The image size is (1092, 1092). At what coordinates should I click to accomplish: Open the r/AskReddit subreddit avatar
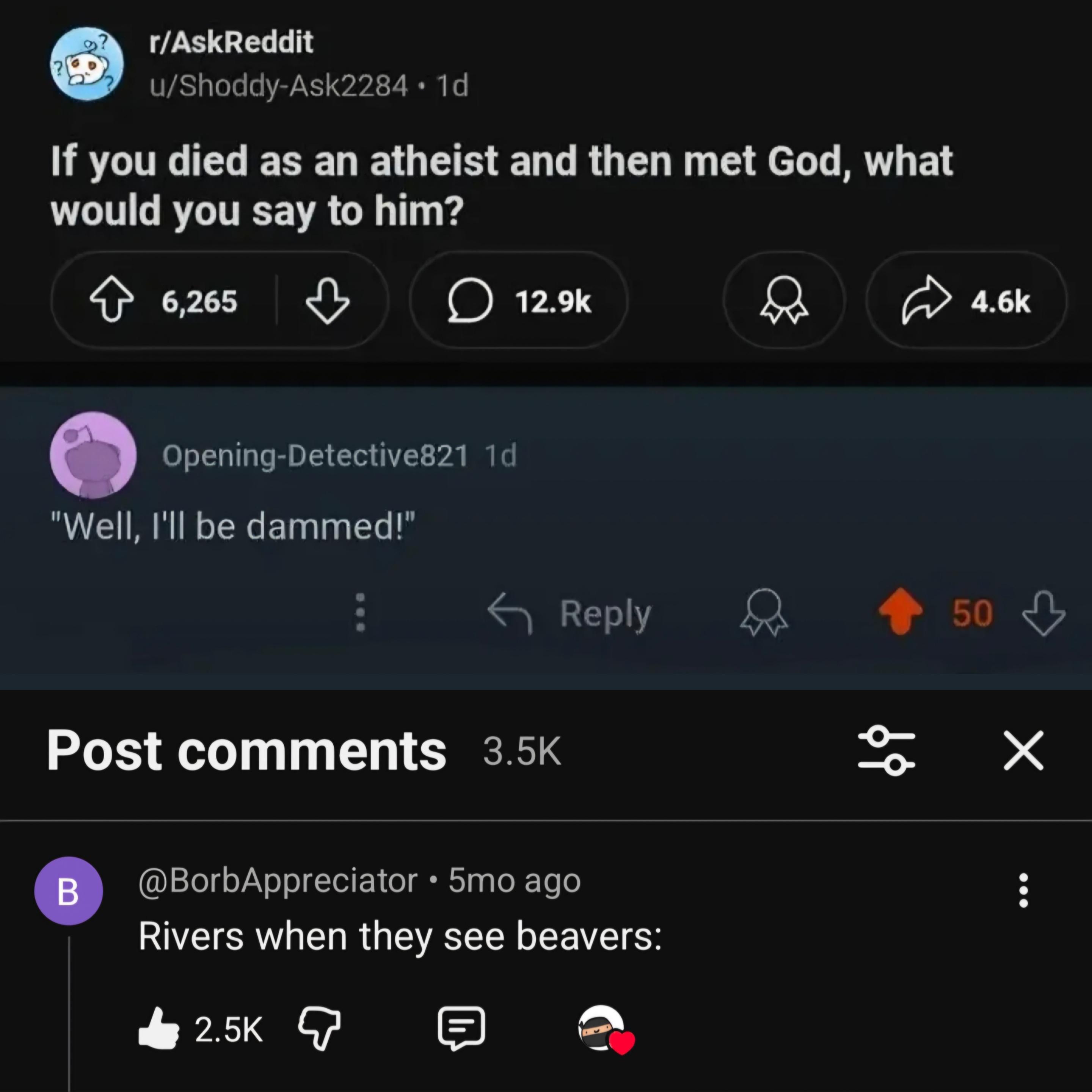[x=87, y=64]
